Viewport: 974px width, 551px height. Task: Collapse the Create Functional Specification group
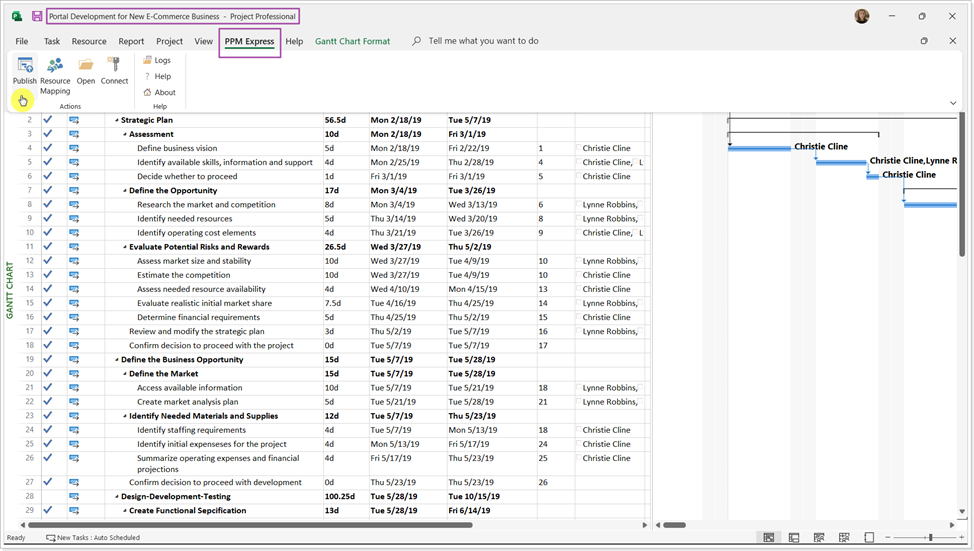(125, 511)
